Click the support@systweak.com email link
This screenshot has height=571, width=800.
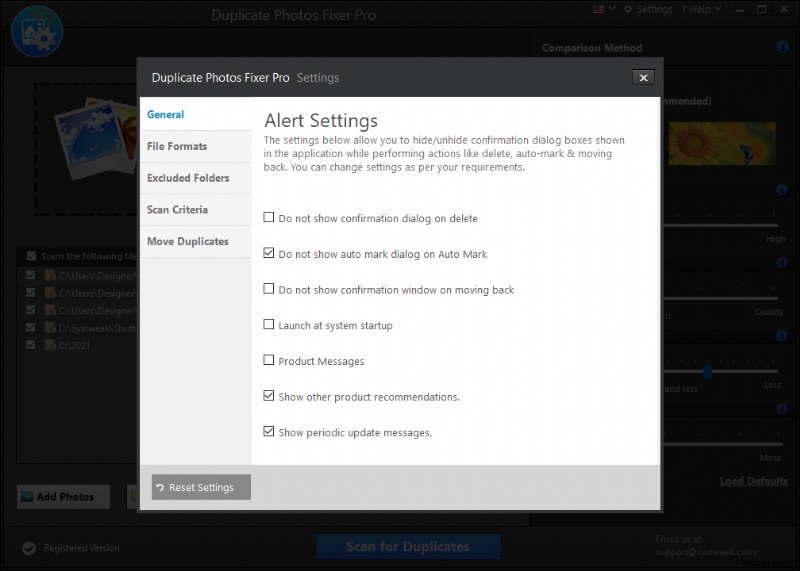pyautogui.click(x=706, y=552)
